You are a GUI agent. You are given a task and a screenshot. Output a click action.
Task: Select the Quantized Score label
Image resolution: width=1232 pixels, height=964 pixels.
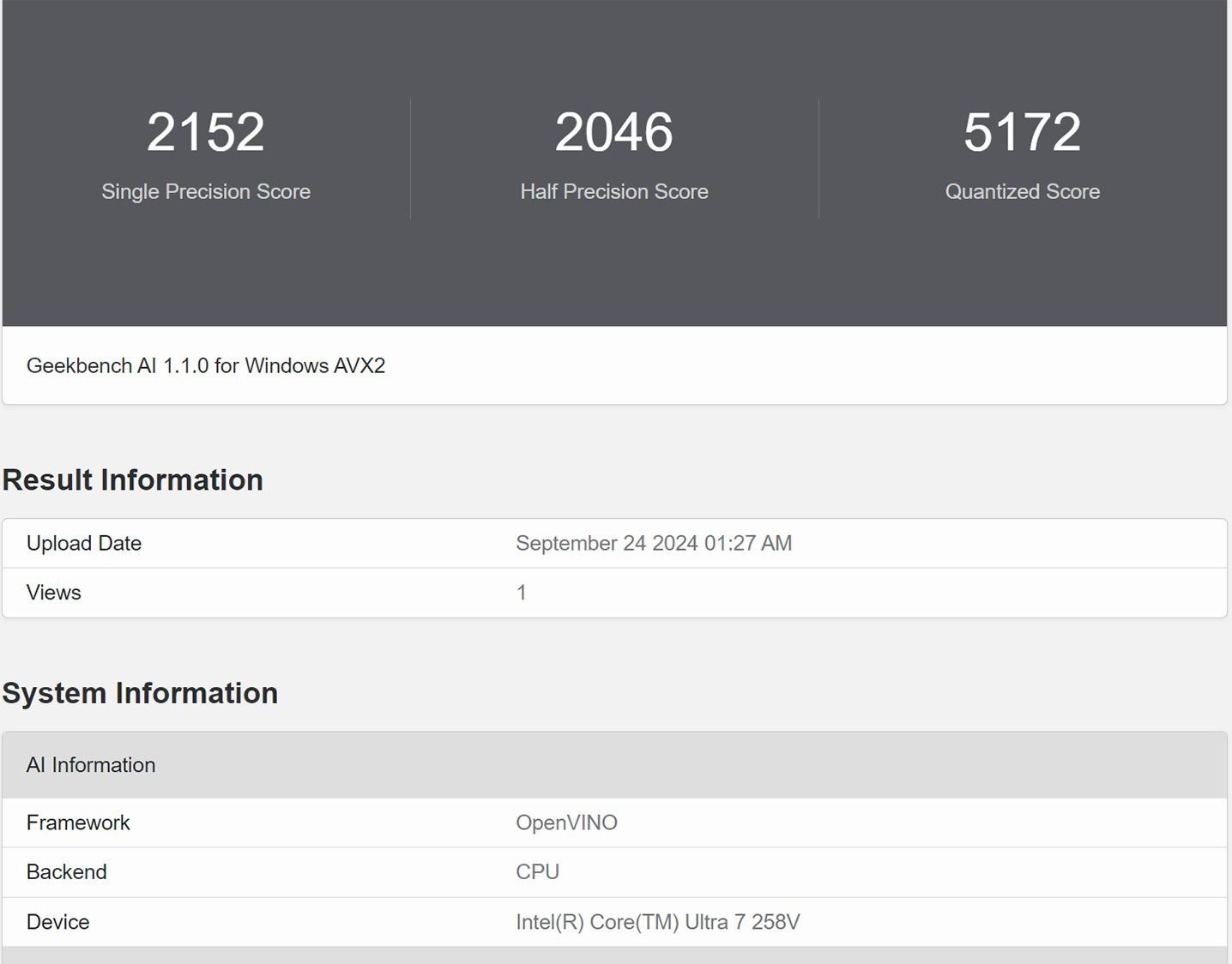pyautogui.click(x=1023, y=191)
